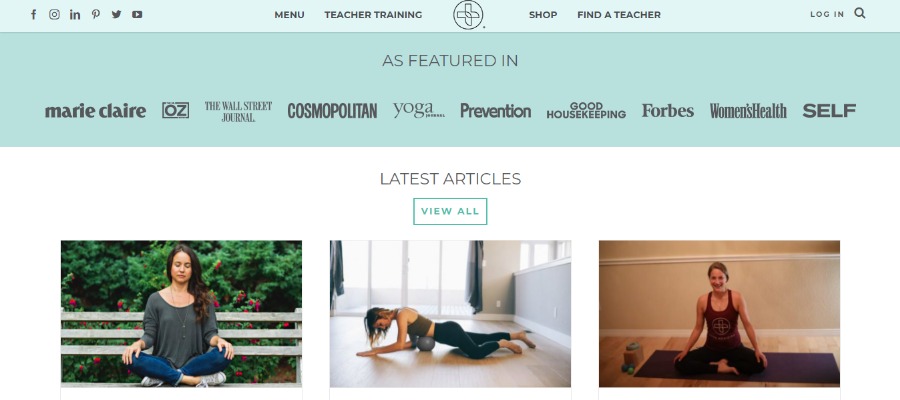Screen dimensions: 900x400
Task: Click the center cross logo icon
Action: [468, 15]
